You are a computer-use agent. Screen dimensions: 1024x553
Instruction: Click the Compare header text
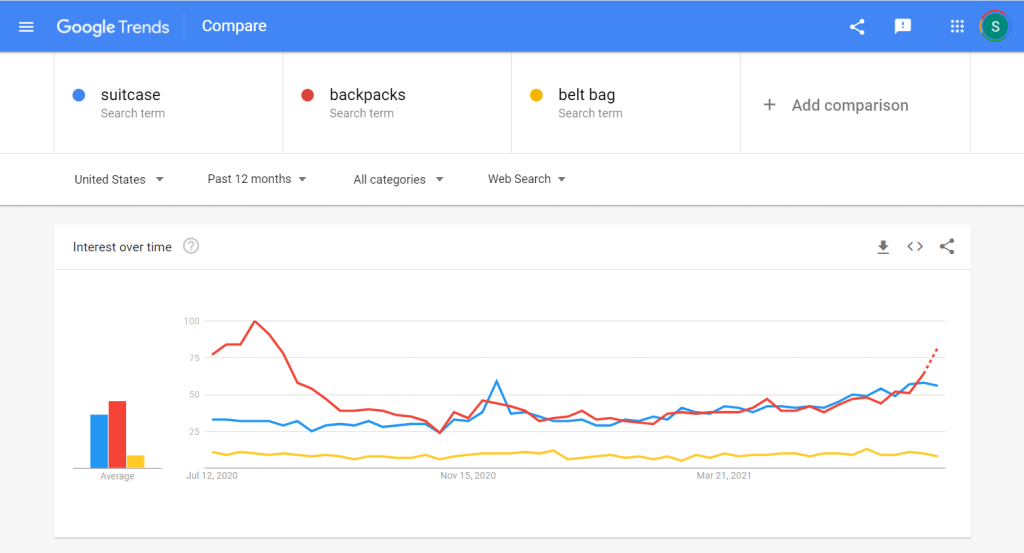click(x=234, y=26)
